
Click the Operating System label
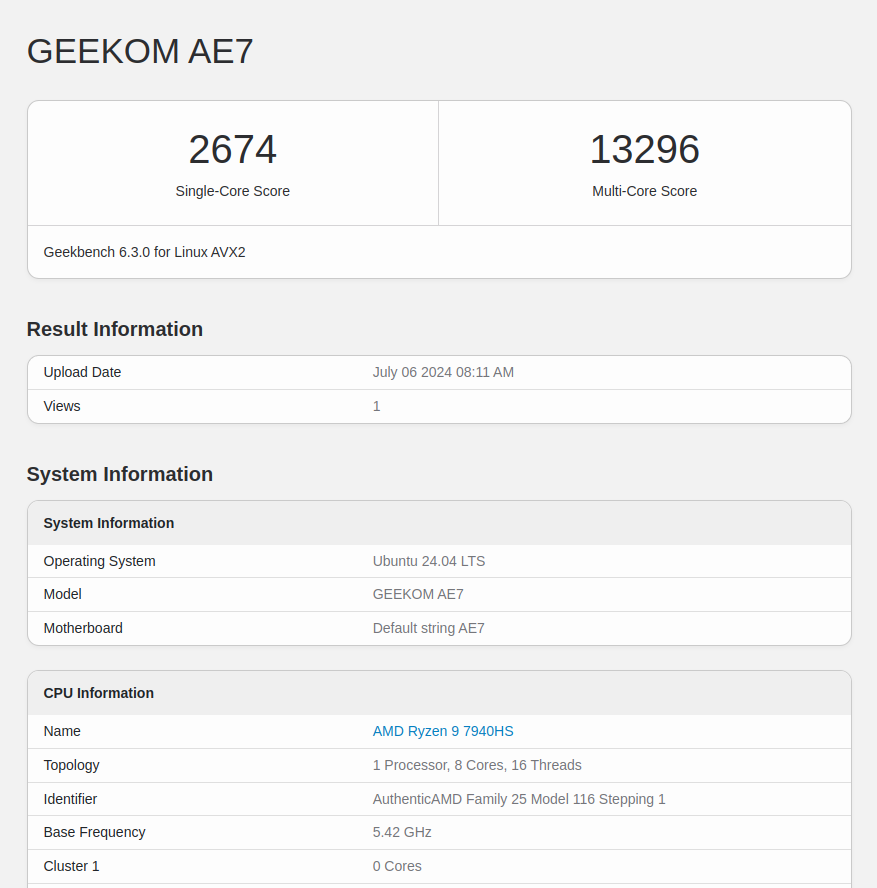(100, 561)
